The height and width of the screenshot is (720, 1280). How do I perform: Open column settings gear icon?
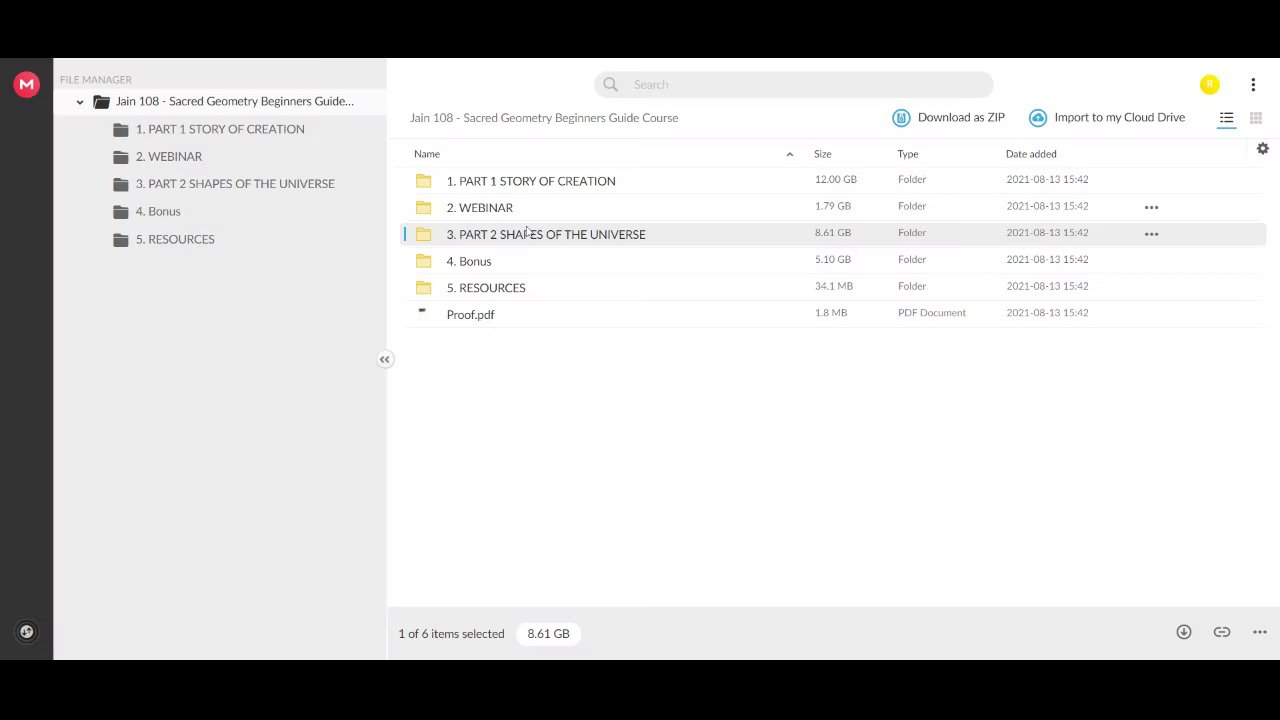tap(1263, 149)
